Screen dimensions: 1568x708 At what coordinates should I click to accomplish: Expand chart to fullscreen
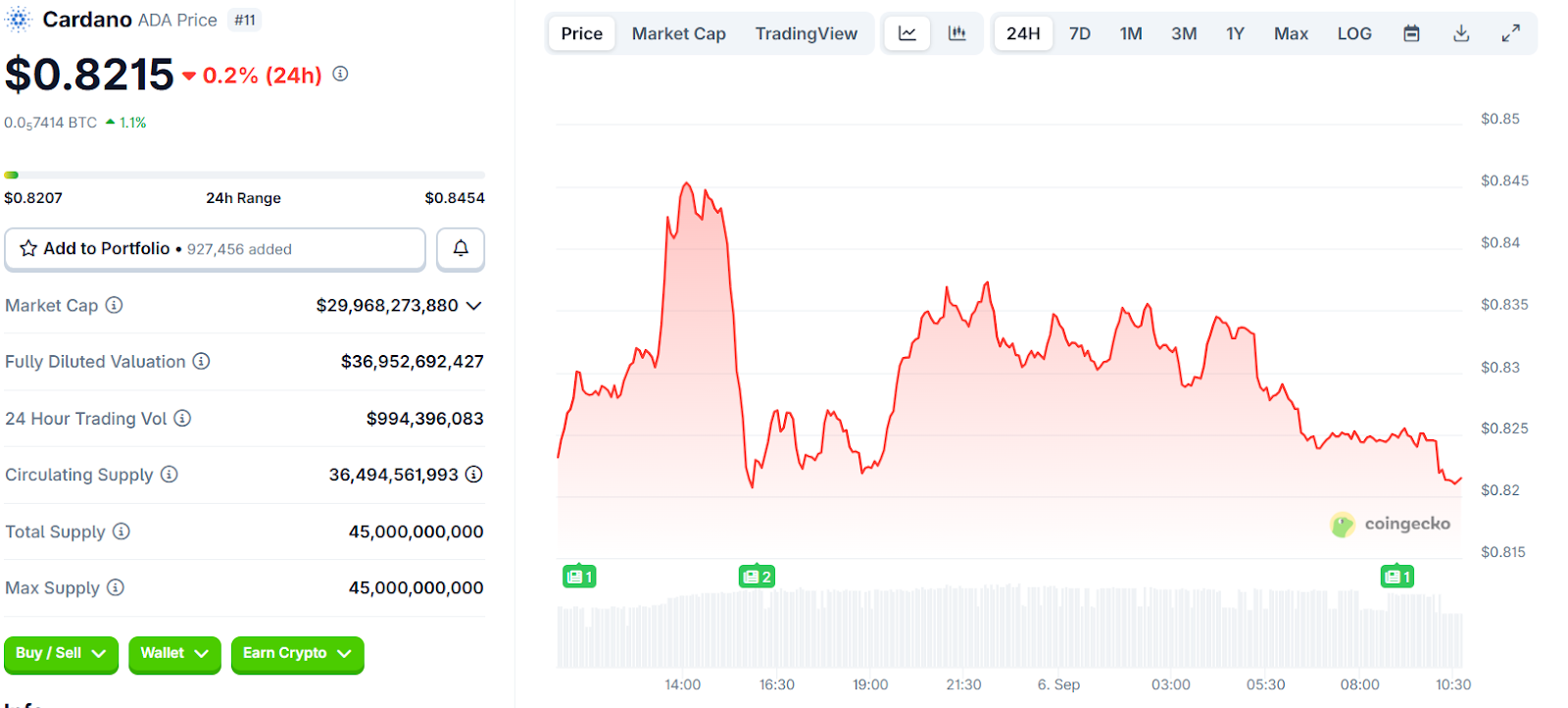point(1511,33)
